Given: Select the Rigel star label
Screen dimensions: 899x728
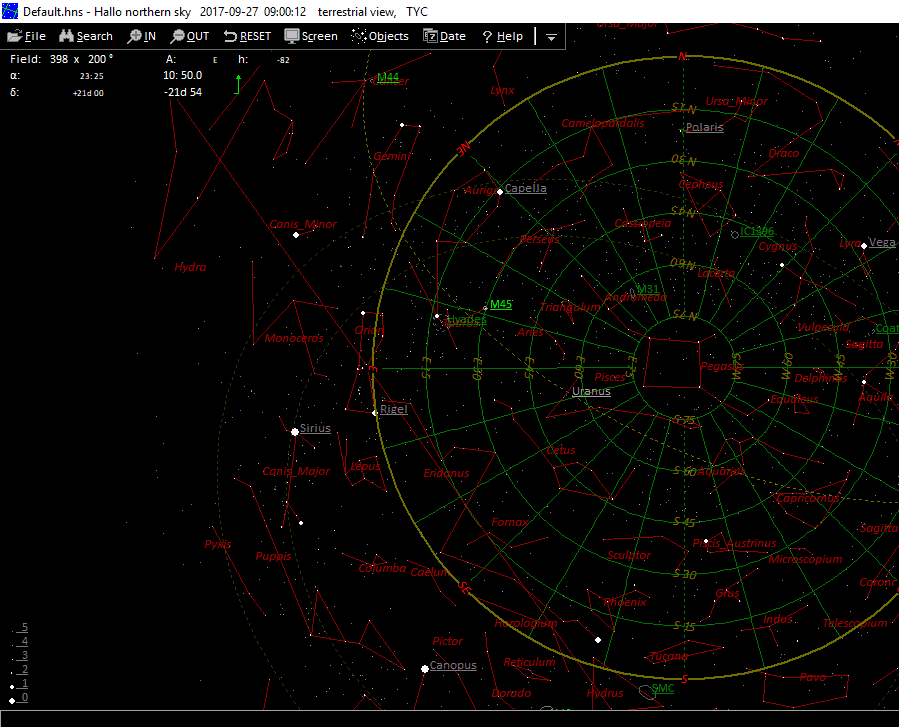Looking at the screenshot, I should (393, 409).
